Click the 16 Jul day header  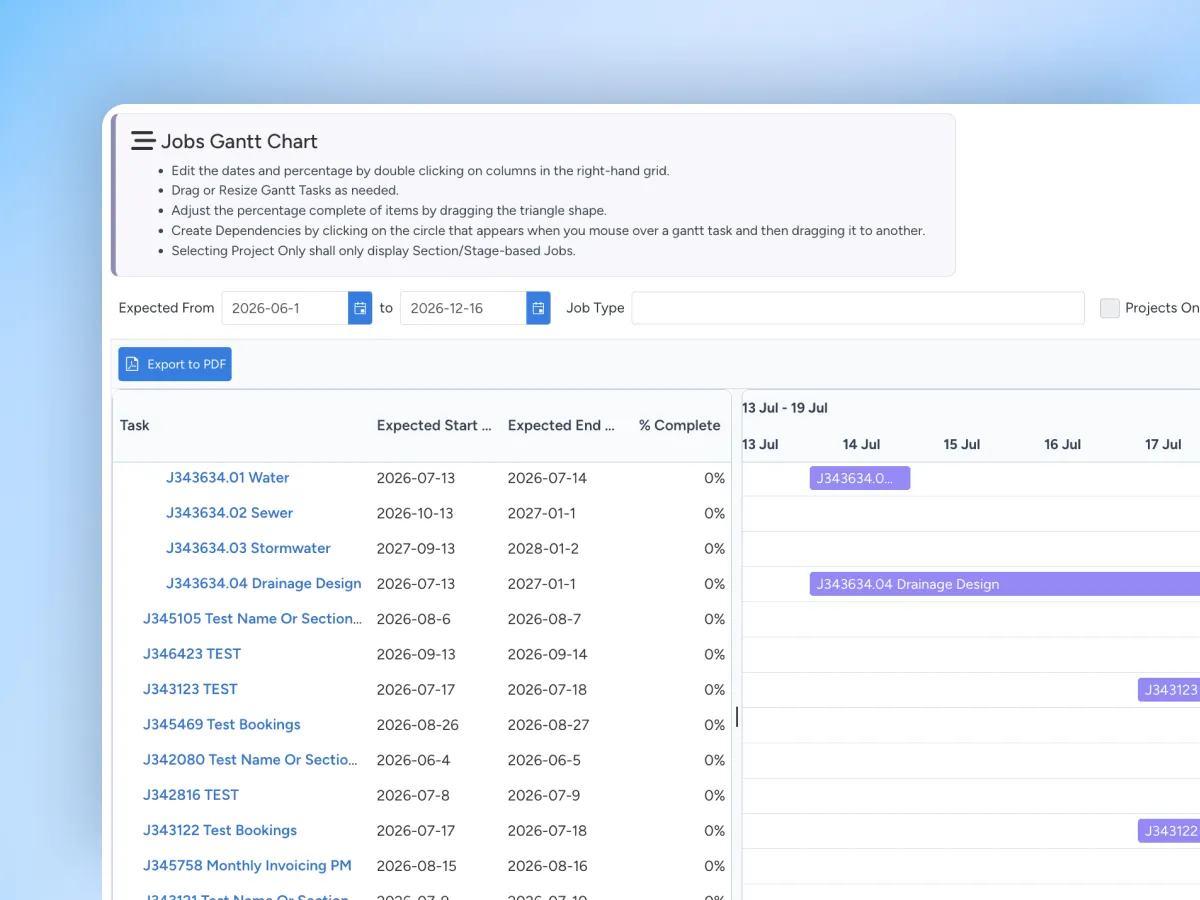click(x=1063, y=444)
